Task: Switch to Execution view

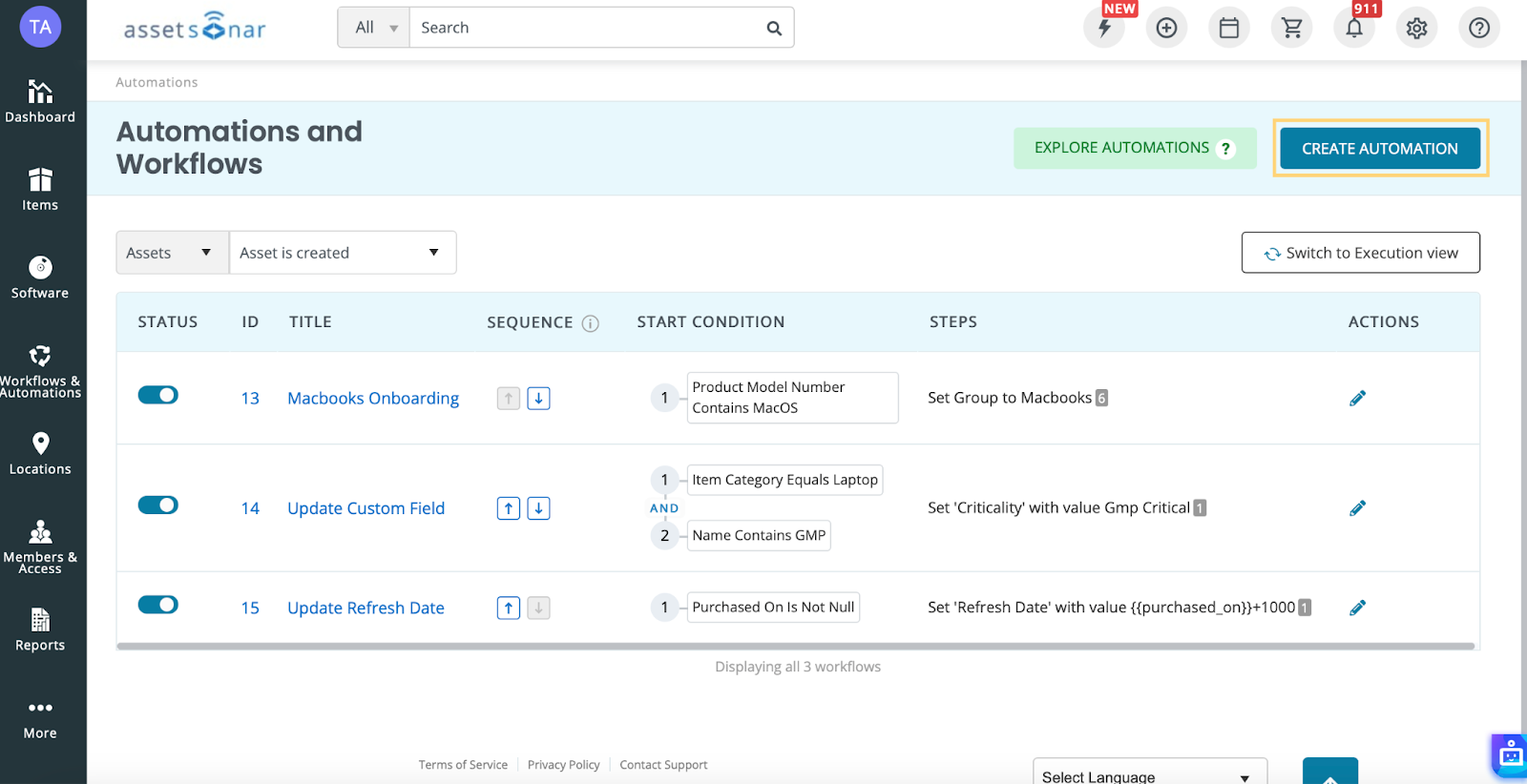Action: tap(1361, 253)
